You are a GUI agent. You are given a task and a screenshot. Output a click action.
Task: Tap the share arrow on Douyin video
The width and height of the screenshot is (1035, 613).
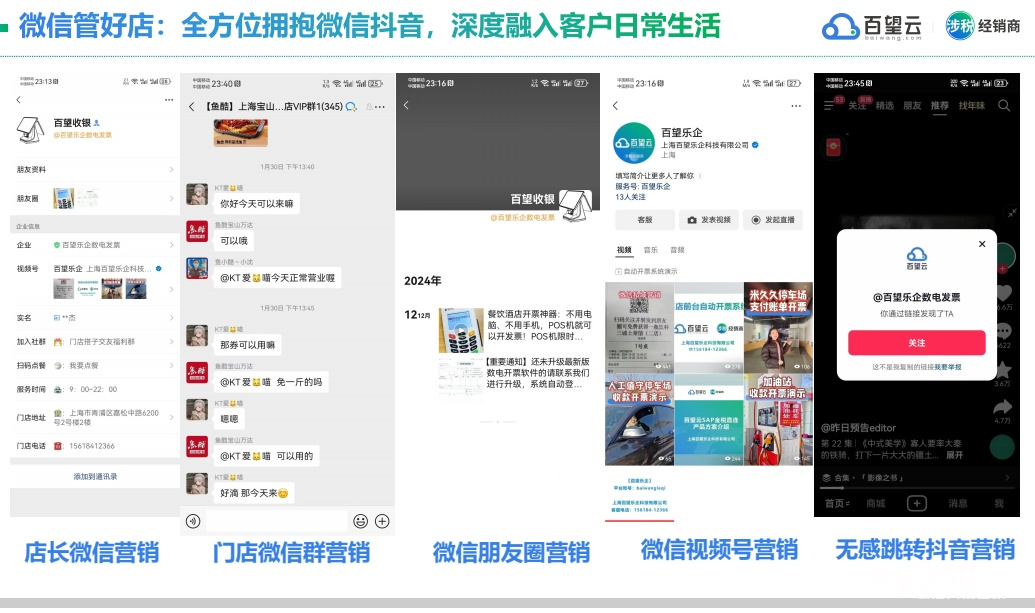[x=1002, y=407]
